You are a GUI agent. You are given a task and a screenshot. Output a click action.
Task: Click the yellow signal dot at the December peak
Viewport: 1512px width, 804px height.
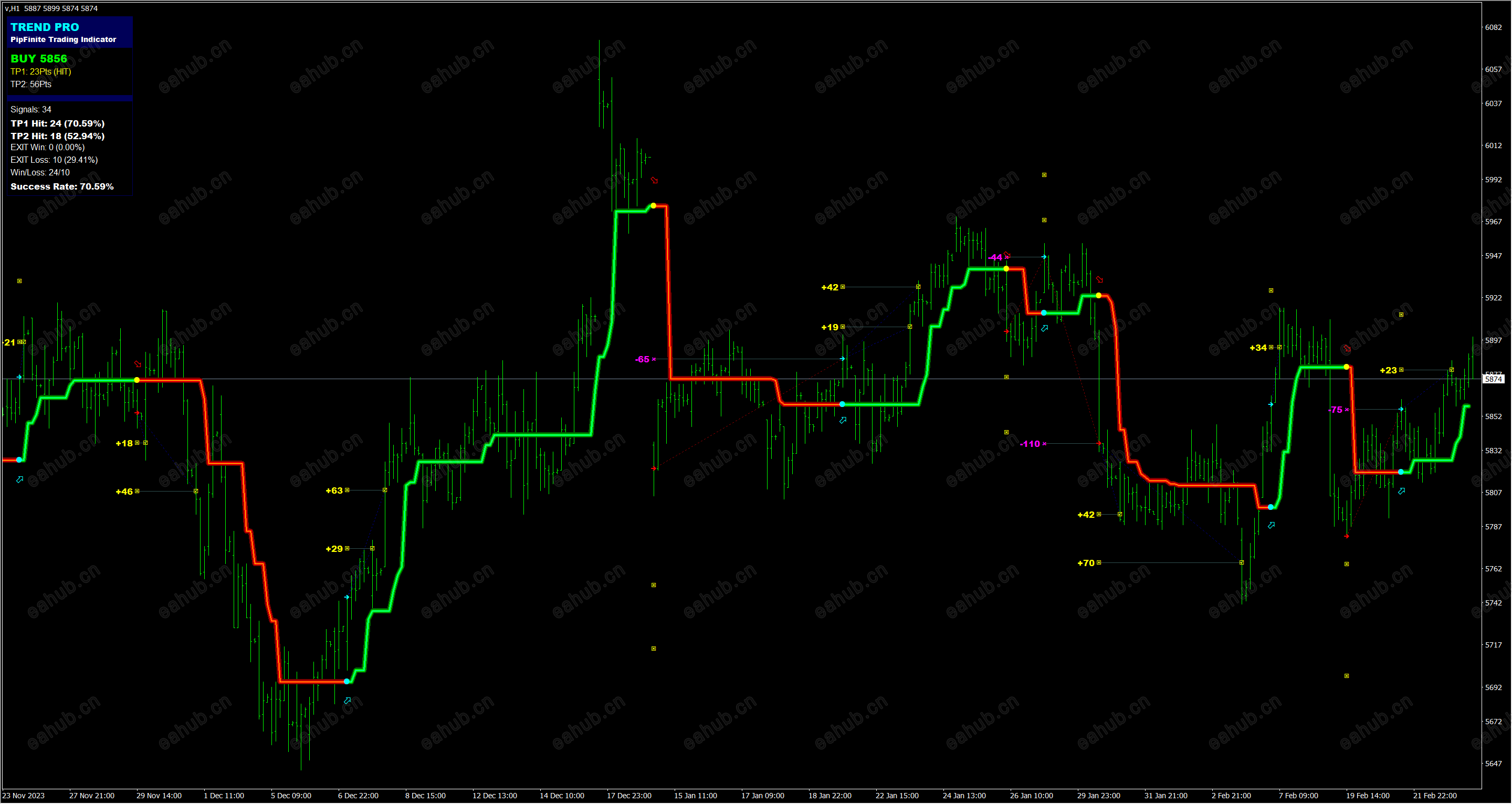pyautogui.click(x=653, y=206)
